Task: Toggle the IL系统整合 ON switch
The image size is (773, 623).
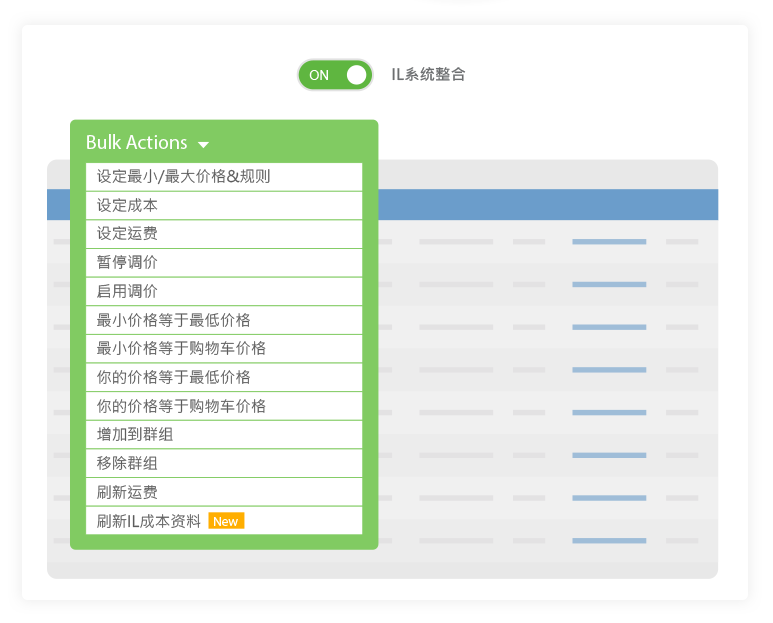Action: [x=335, y=75]
